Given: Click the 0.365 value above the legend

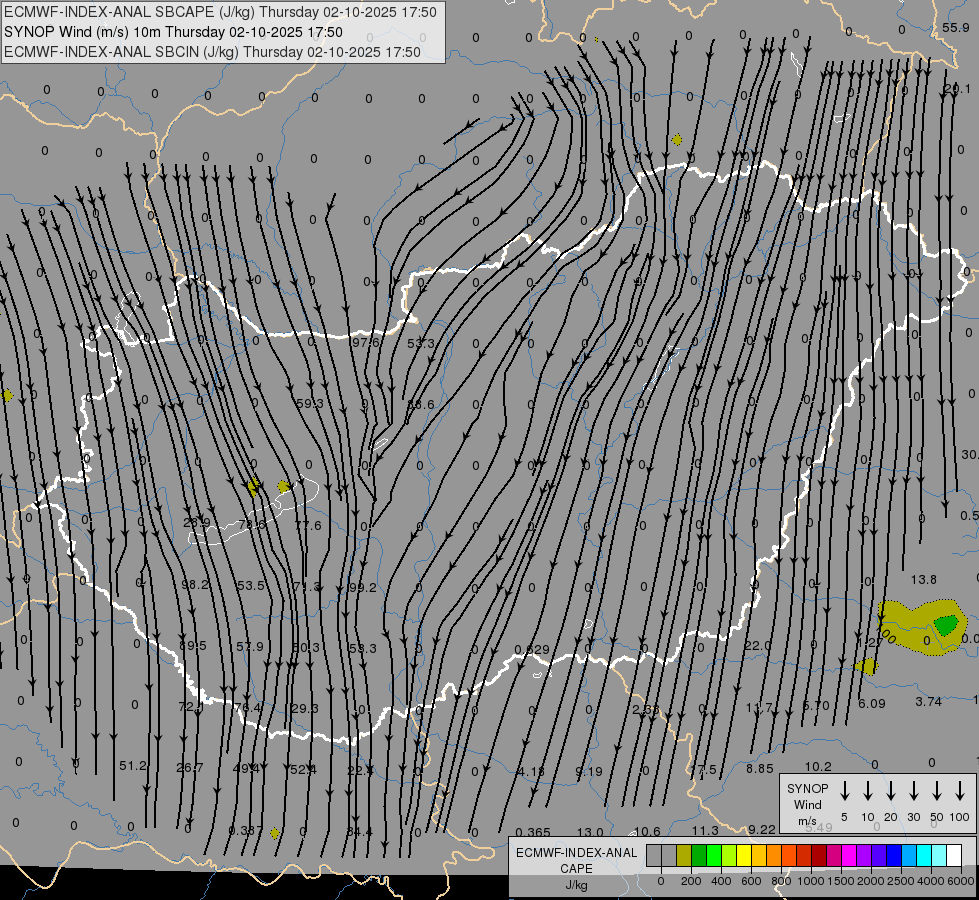Looking at the screenshot, I should (x=533, y=833).
